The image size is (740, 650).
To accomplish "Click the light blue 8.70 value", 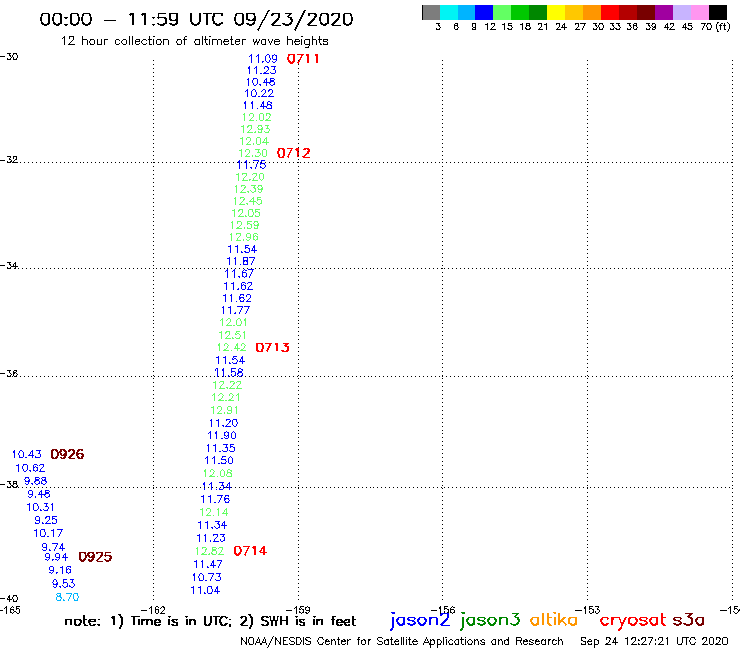I will 67,597.
